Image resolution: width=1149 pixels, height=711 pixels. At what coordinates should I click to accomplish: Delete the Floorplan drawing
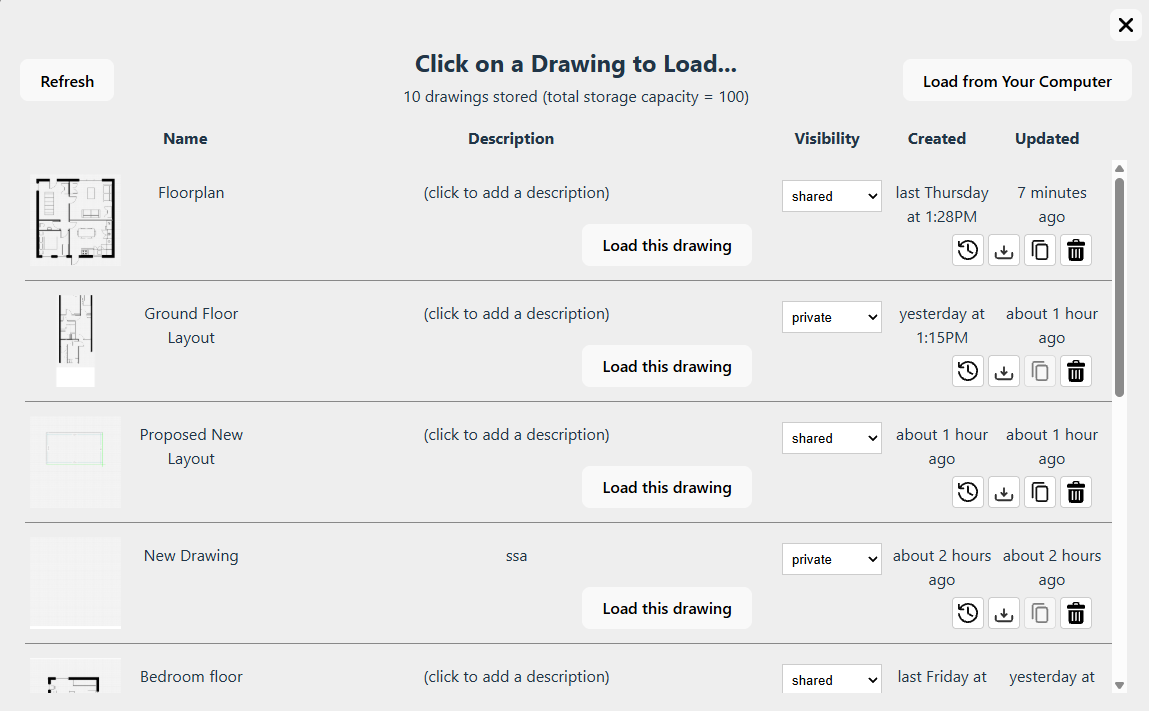[1076, 251]
